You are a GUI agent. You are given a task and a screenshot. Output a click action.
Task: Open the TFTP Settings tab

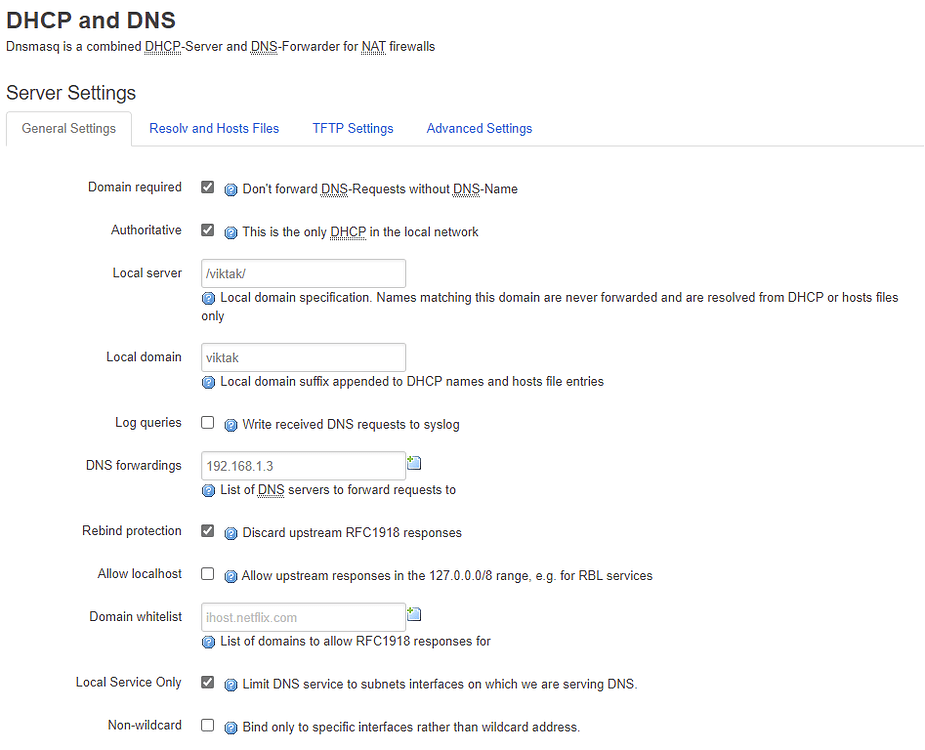coord(352,128)
